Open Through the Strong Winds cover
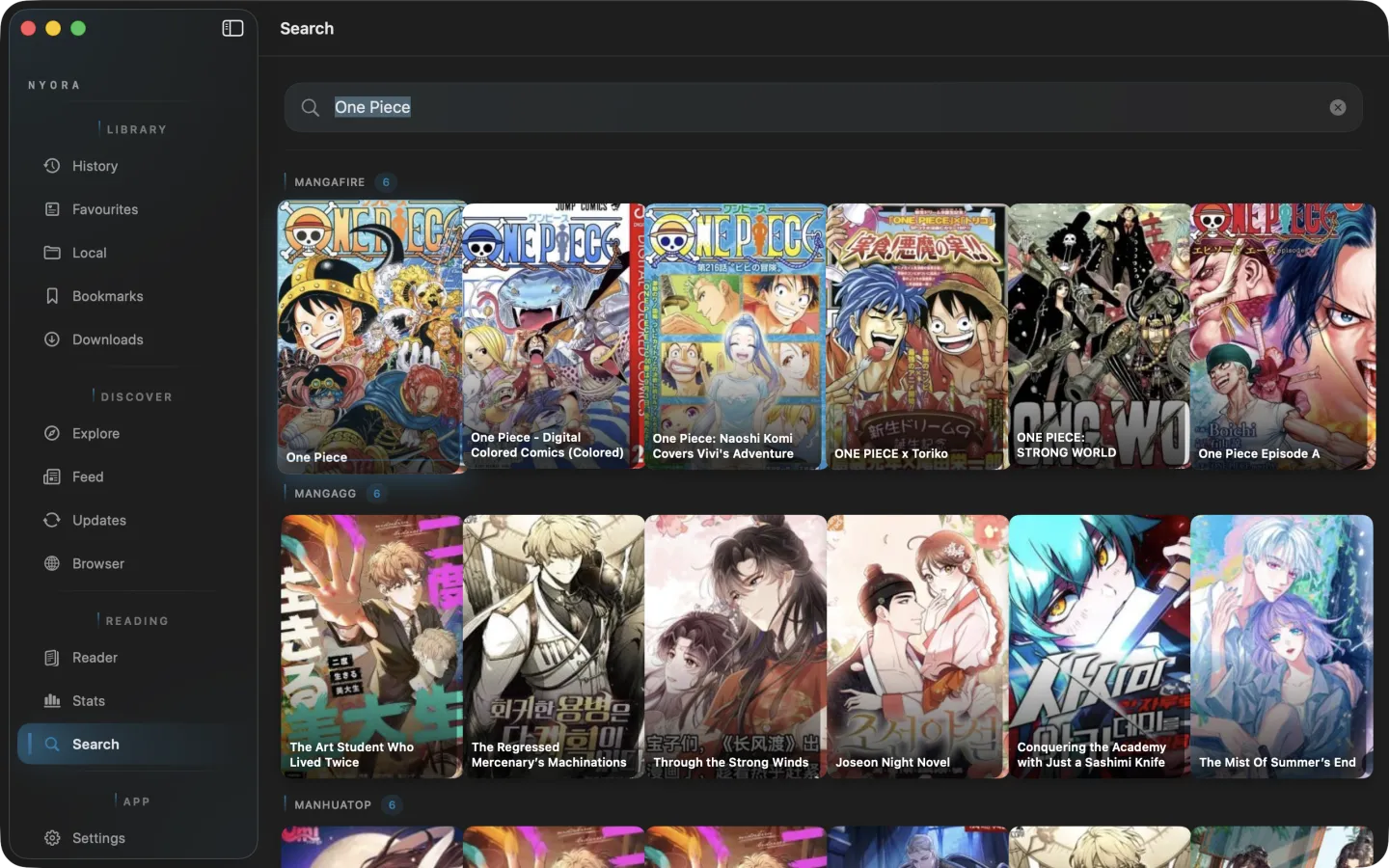The image size is (1389, 868). click(735, 646)
